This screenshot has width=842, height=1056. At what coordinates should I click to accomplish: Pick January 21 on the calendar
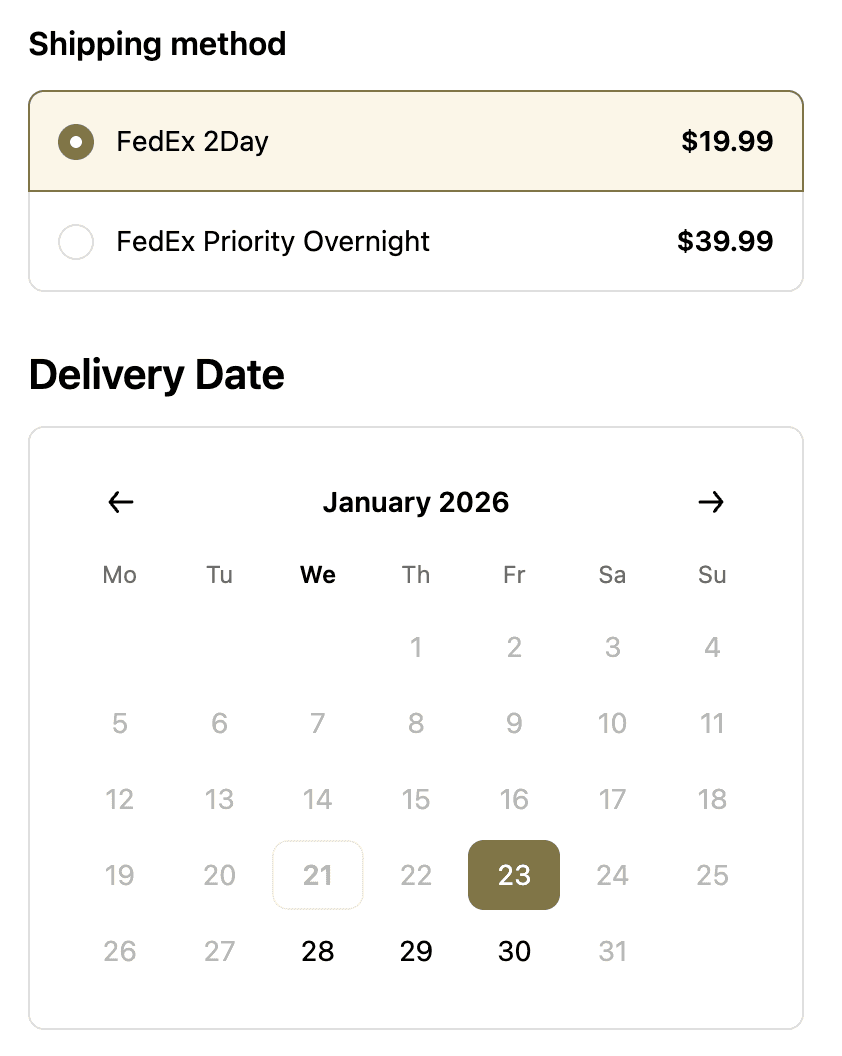(x=317, y=875)
